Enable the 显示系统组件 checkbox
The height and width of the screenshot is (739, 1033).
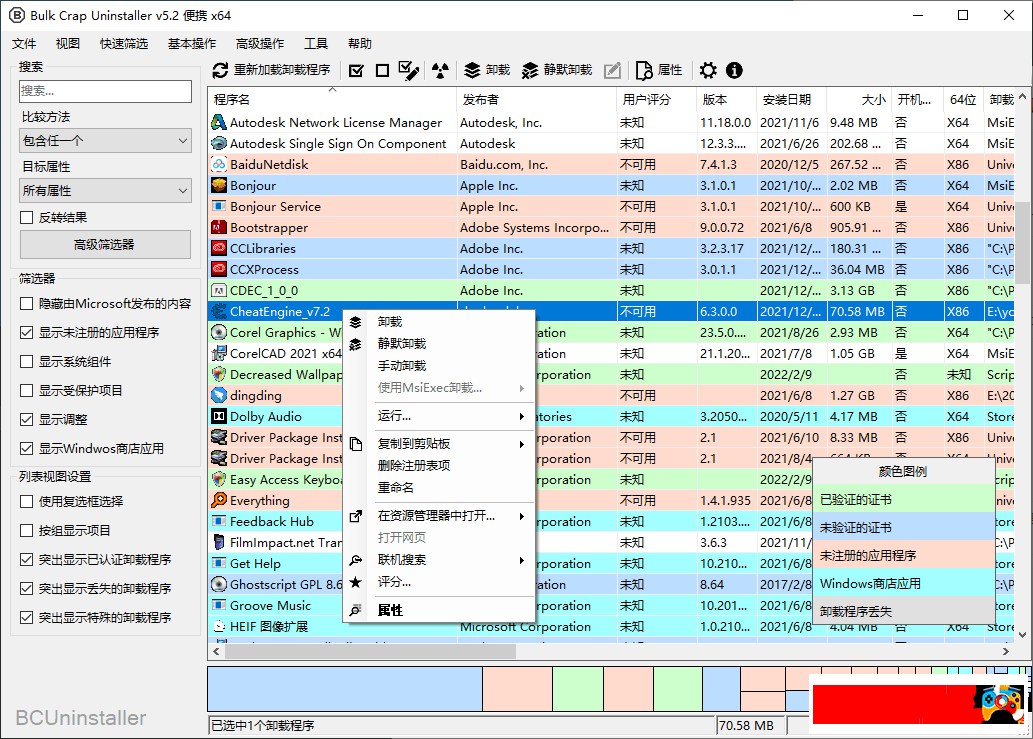click(x=26, y=362)
